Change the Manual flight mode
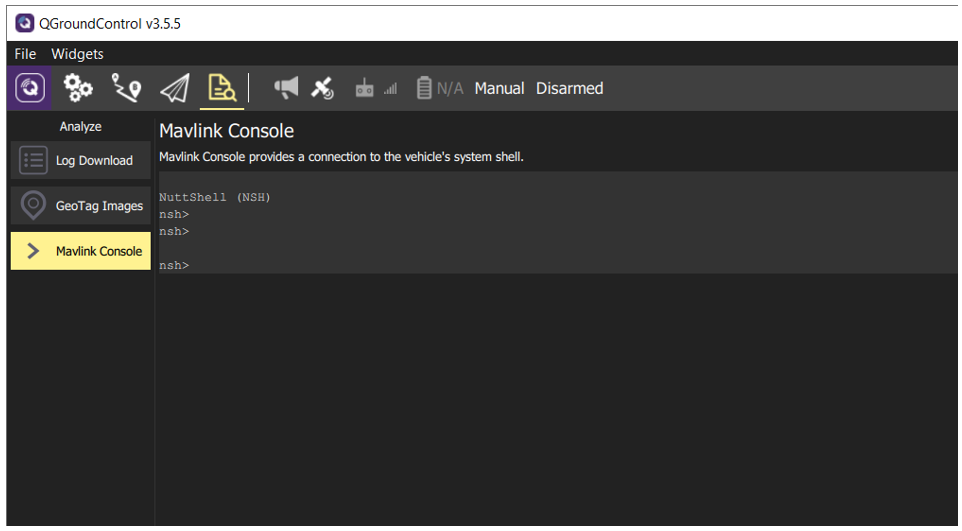962x531 pixels. click(499, 88)
